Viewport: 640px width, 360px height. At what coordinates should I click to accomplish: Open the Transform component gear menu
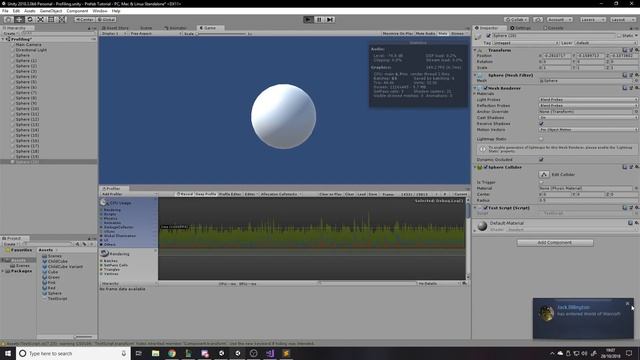tap(636, 50)
